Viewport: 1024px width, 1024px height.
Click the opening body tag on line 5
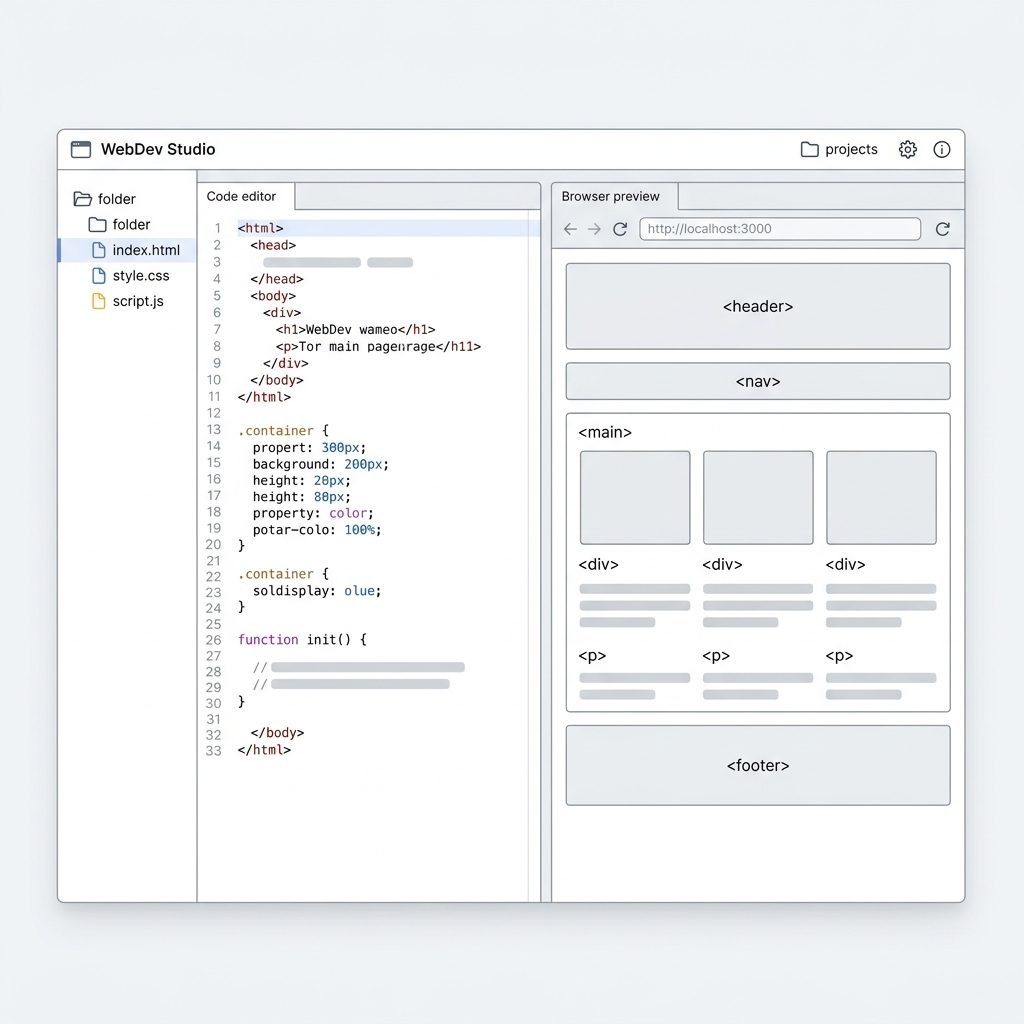pos(273,296)
